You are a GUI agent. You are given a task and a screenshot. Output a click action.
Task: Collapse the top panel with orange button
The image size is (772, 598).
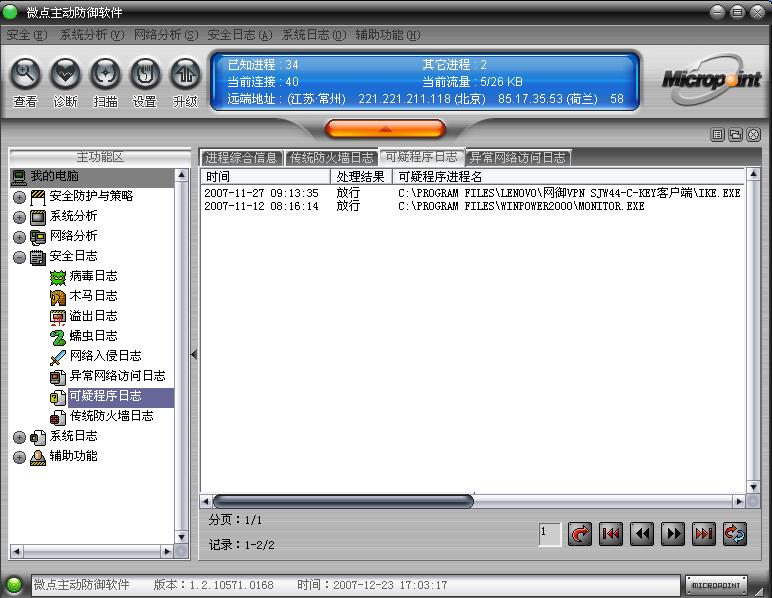[x=385, y=129]
